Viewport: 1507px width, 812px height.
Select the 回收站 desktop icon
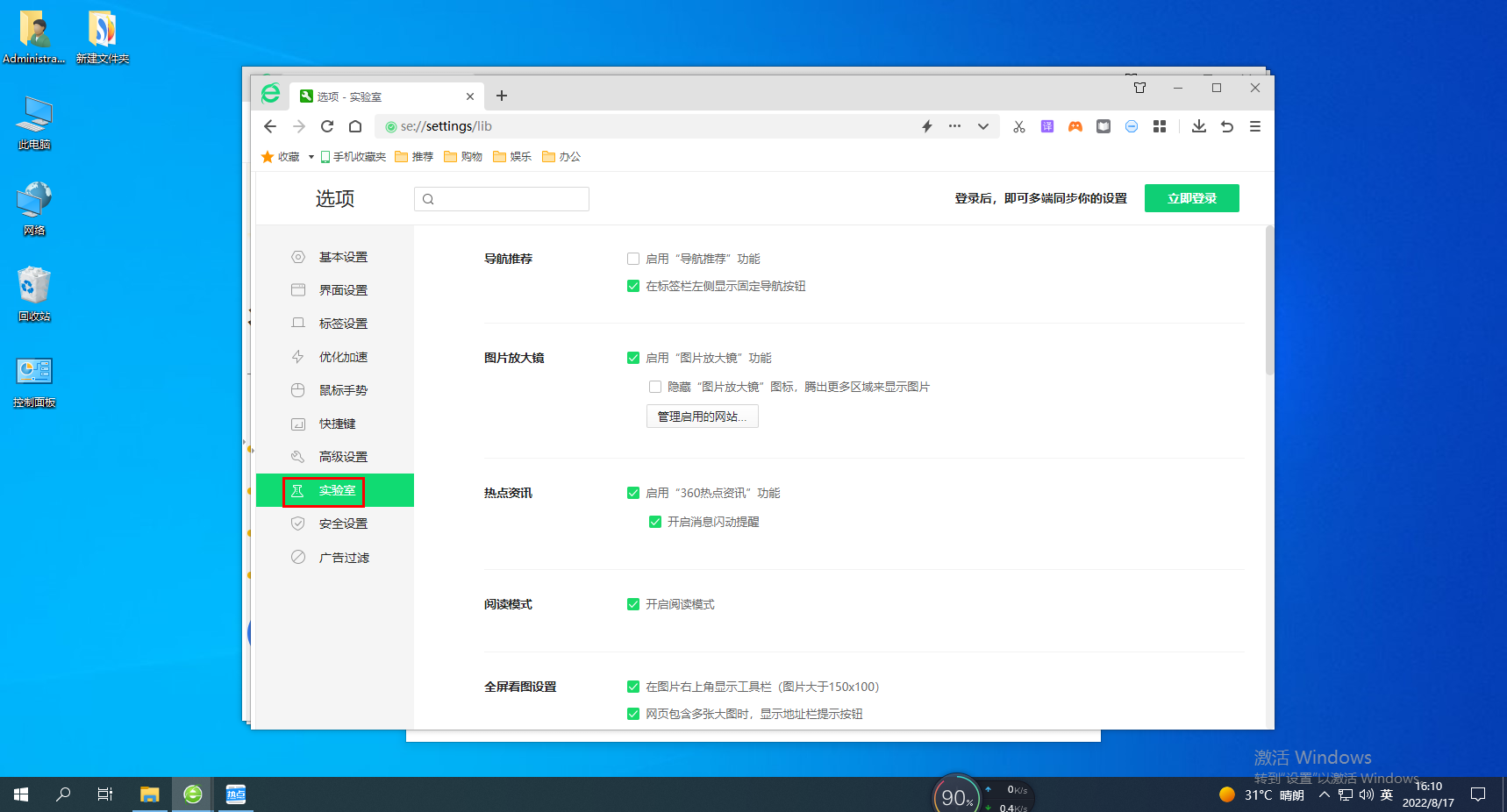coord(34,294)
